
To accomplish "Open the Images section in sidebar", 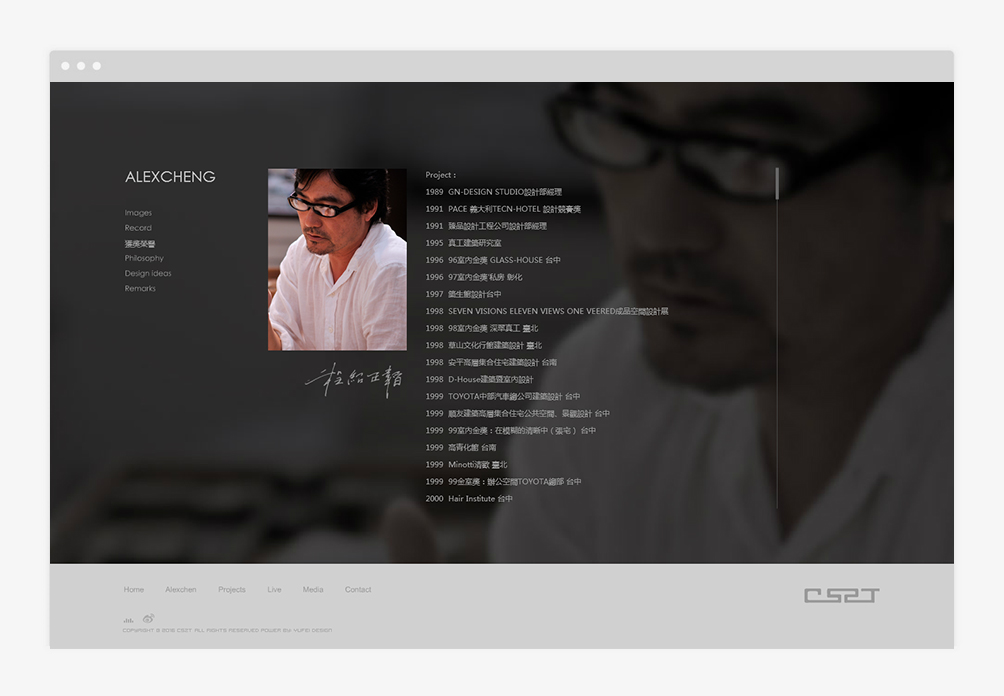I will point(138,213).
